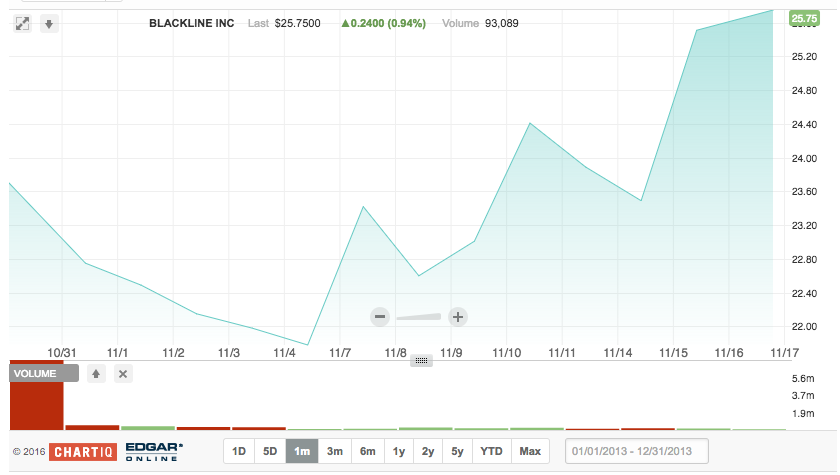Click the down arrow icon beside expand
The image size is (840, 475).
click(49, 24)
